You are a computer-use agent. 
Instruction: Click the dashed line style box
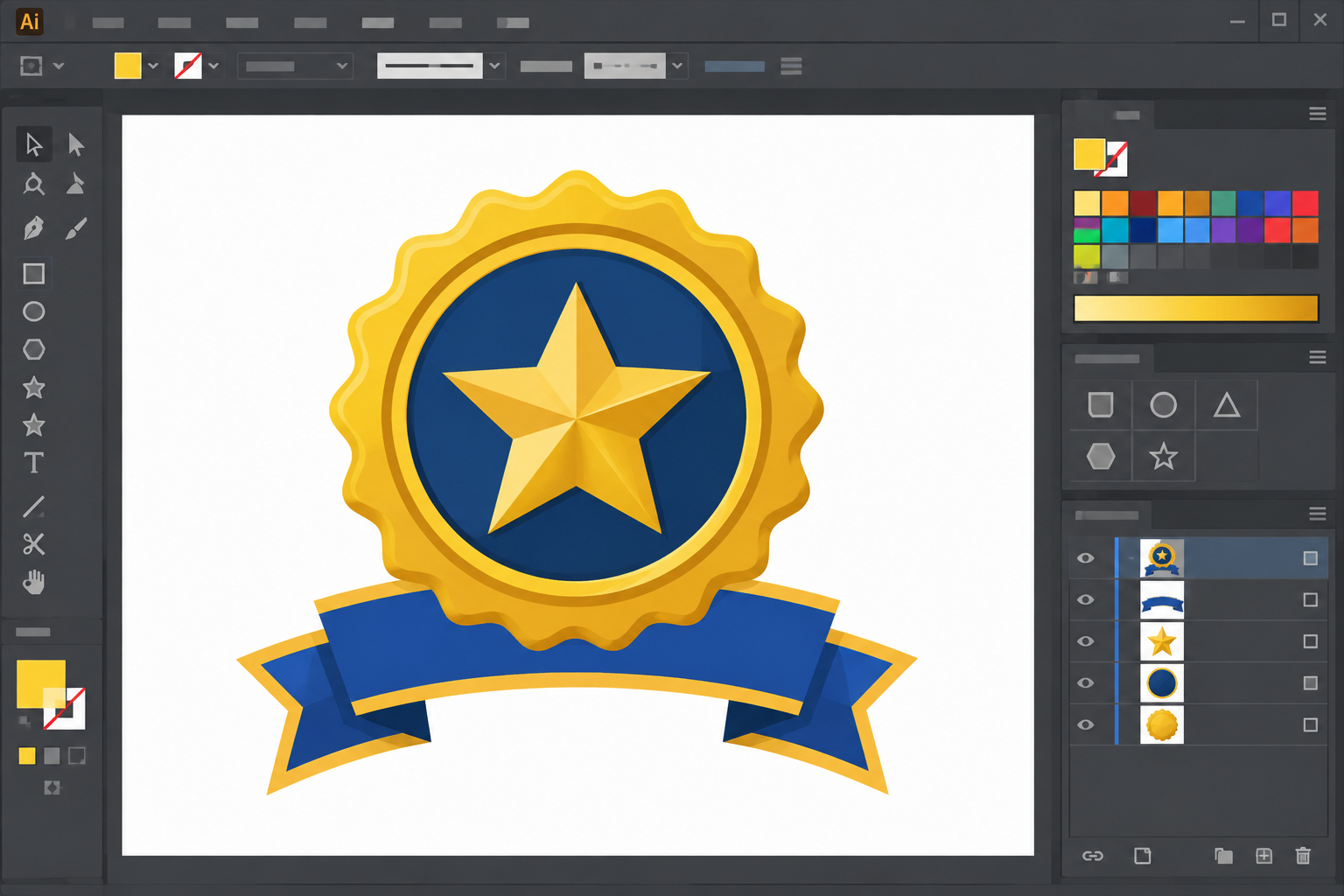tap(625, 66)
